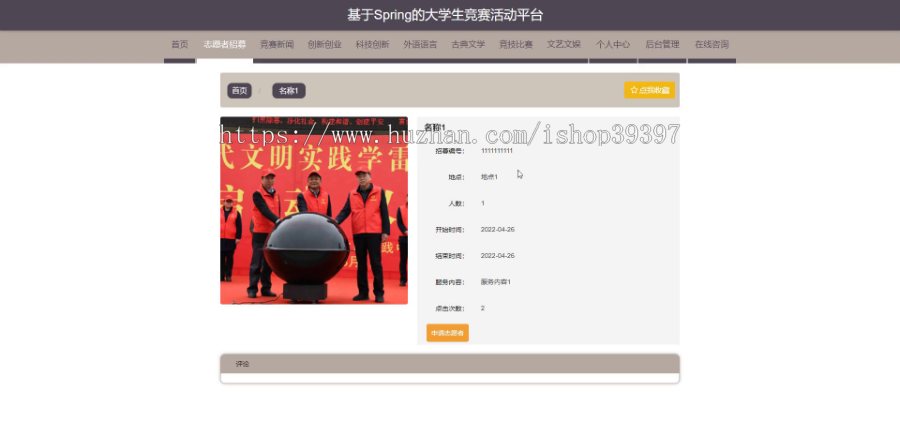
Task: Click the 结束时间 date value
Action: (498, 256)
